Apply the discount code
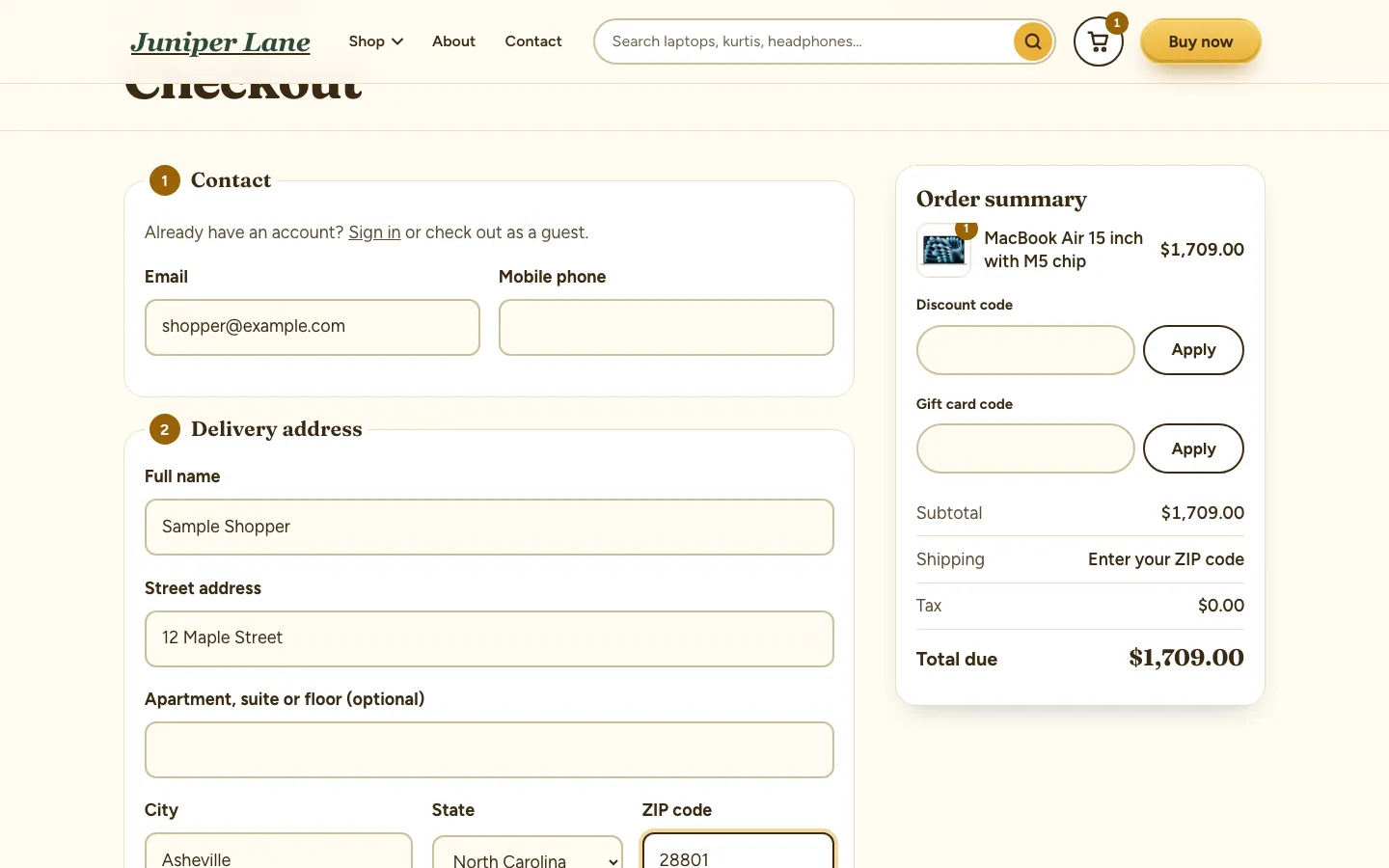This screenshot has height=868, width=1389. pos(1193,350)
